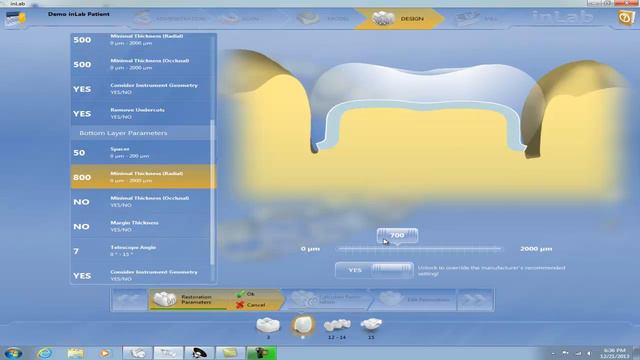Switch to the green camera taskbar app
Image resolution: width=640 pixels, height=360 pixels.
pyautogui.click(x=261, y=353)
